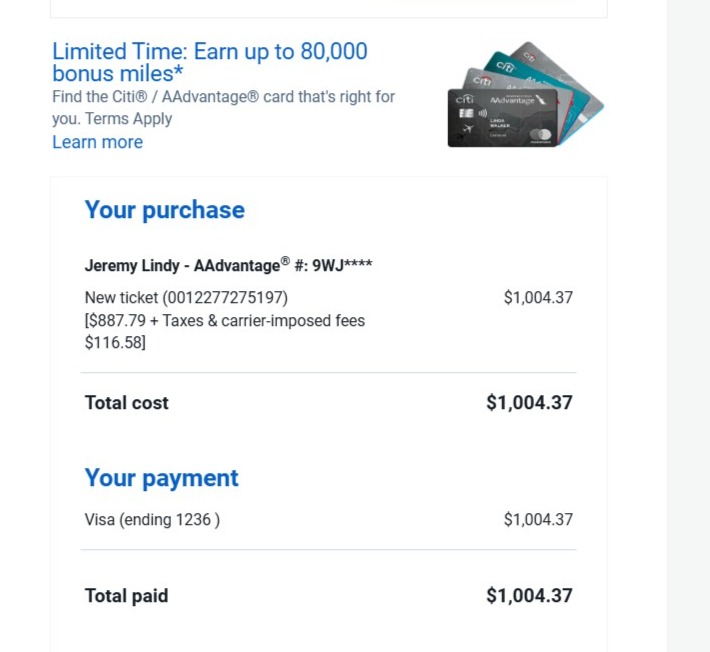Click the Visa ending 1236 payment line
The image size is (710, 652).
click(152, 520)
